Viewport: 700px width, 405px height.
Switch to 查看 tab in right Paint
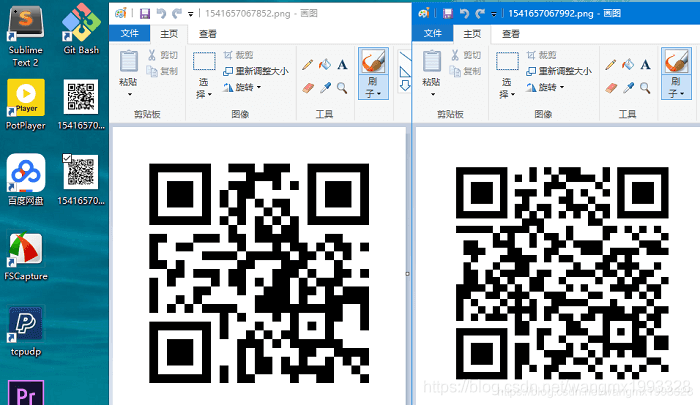pos(511,34)
